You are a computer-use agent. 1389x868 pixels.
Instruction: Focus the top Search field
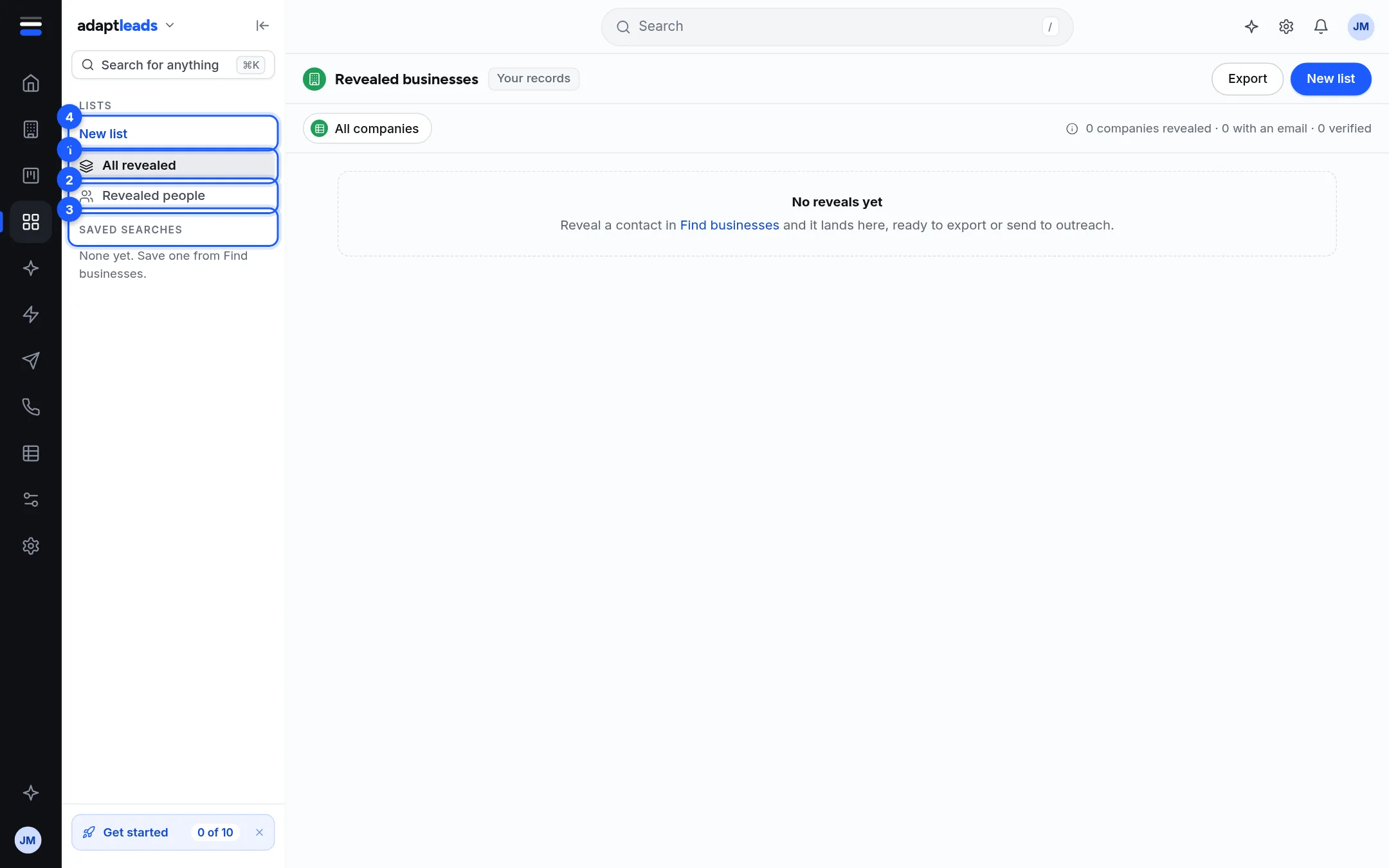[837, 26]
